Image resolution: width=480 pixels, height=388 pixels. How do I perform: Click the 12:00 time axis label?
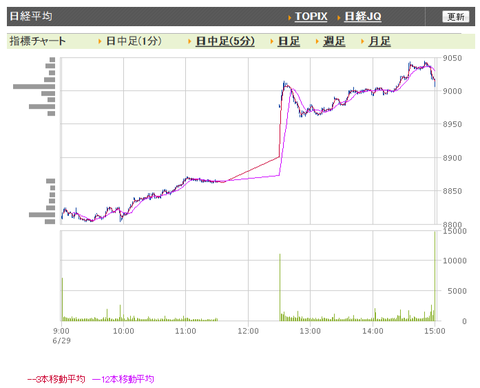[248, 331]
